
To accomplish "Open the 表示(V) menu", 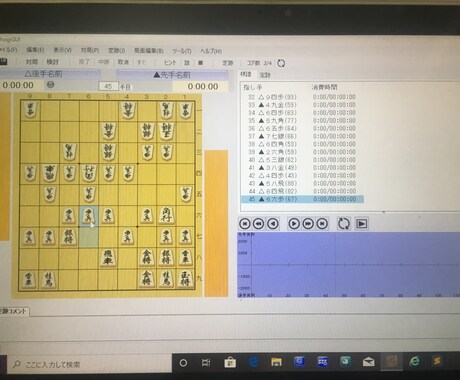I will click(62, 50).
